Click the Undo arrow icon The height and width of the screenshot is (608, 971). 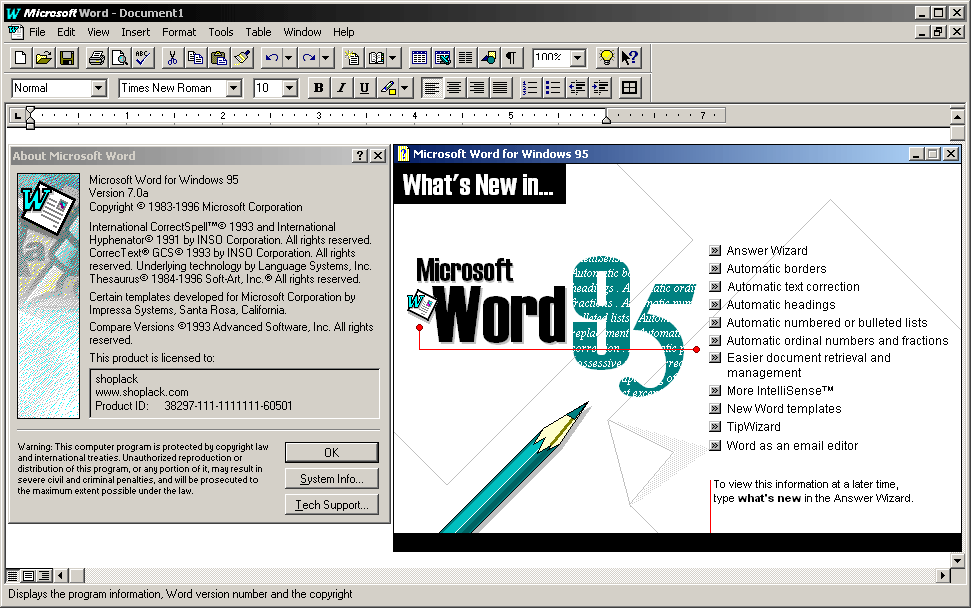(x=271, y=58)
